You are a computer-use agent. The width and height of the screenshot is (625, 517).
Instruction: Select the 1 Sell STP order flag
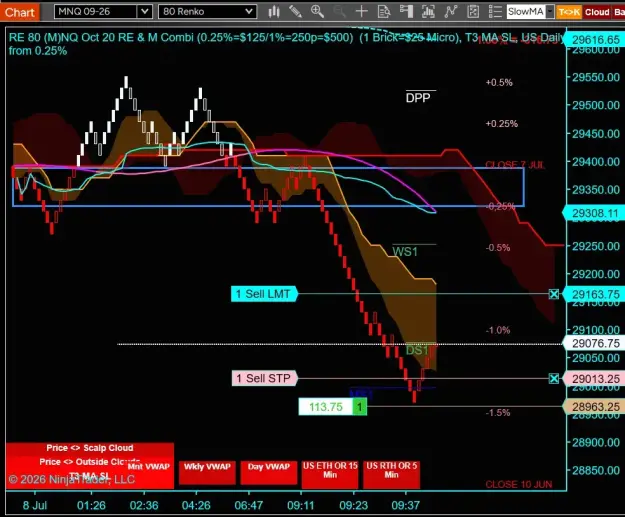click(x=264, y=378)
